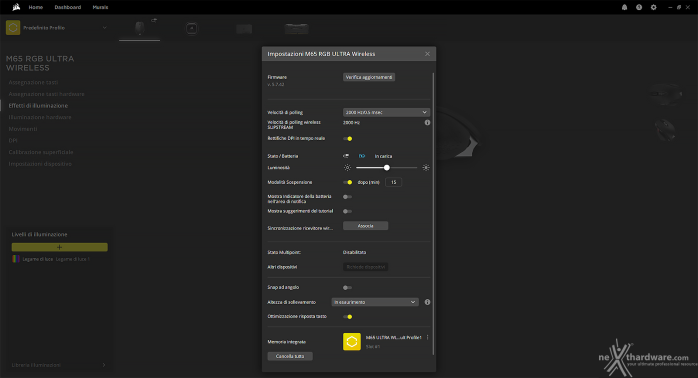Expand the Predefinito Profilo dropdown
Viewport: 698px width, 378px height.
[105, 28]
